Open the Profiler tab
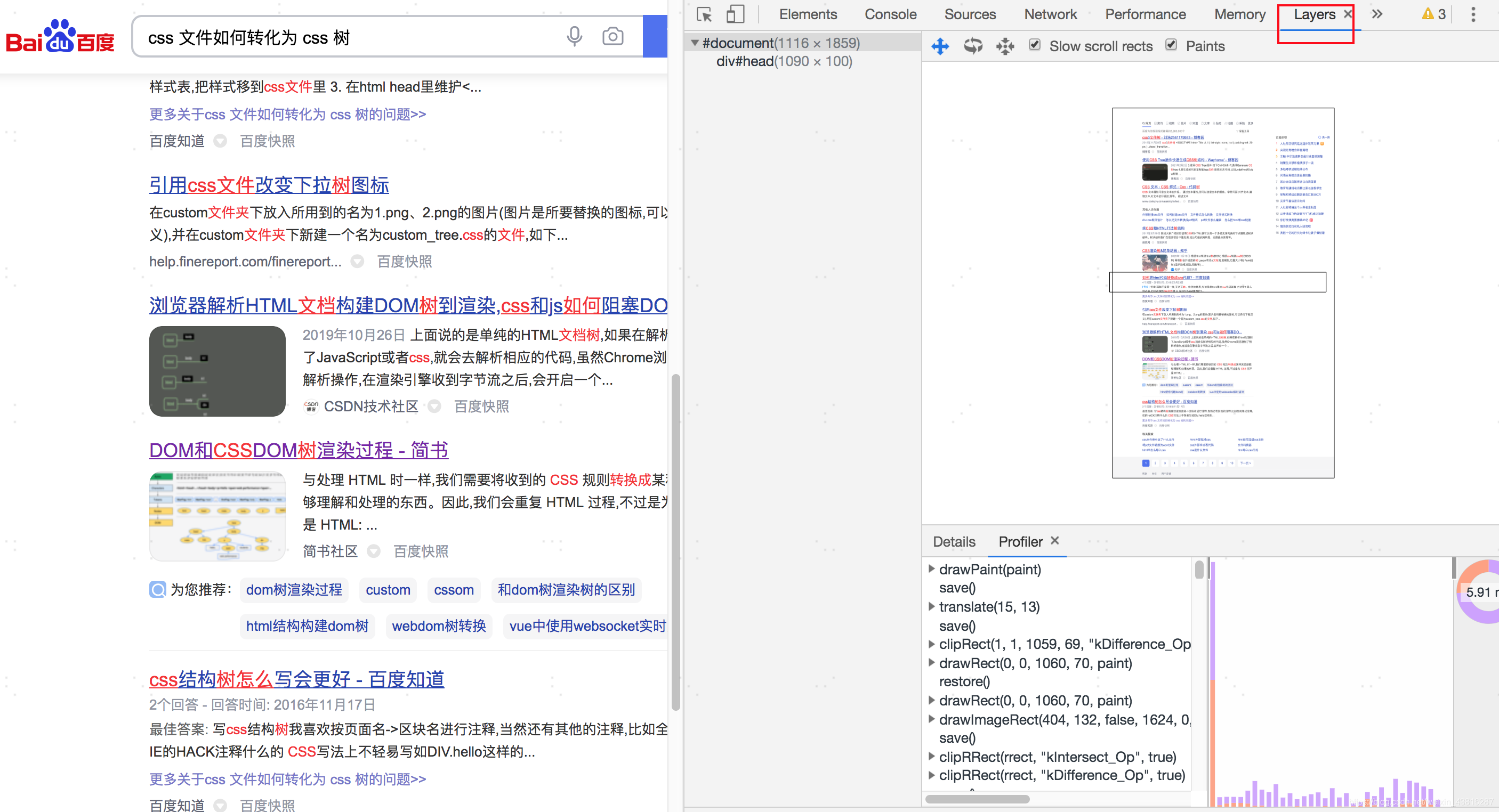Image resolution: width=1499 pixels, height=812 pixels. coord(1020,541)
